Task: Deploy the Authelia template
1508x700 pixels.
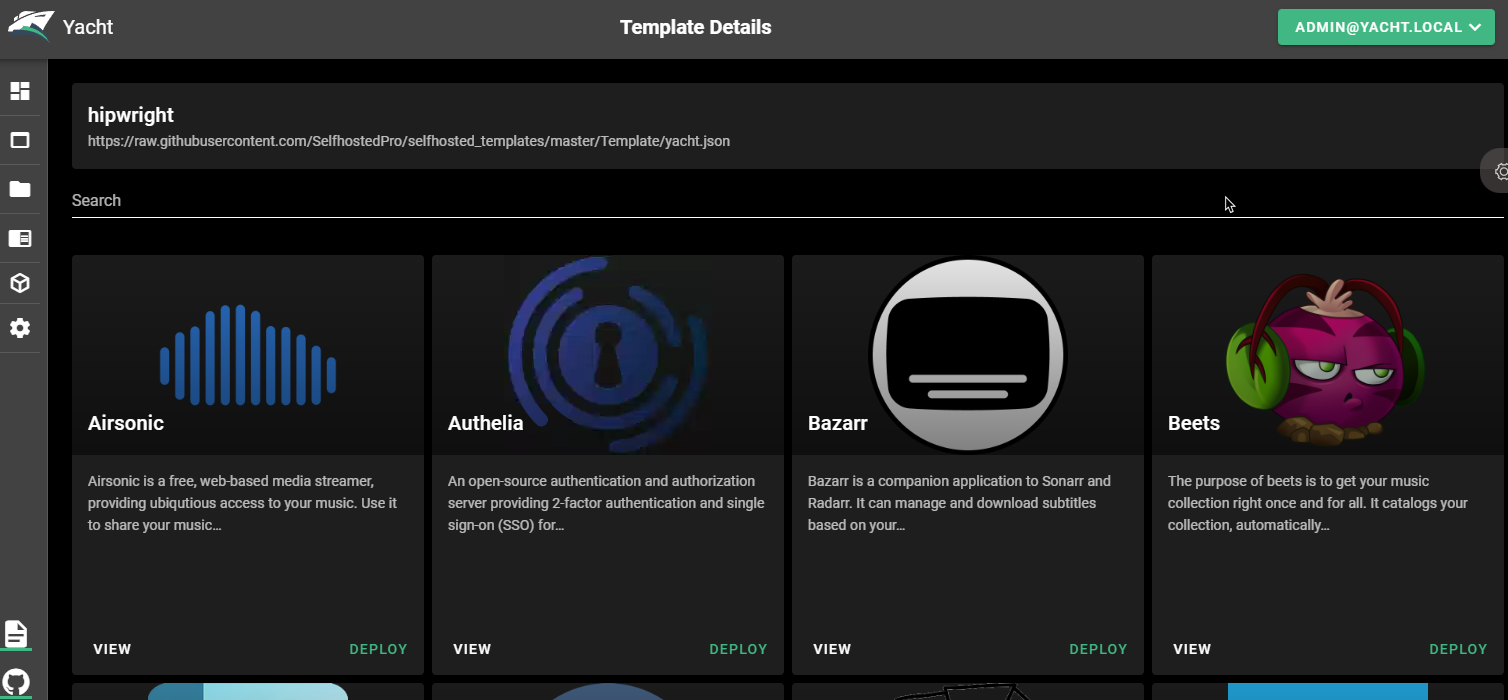Action: click(x=738, y=649)
